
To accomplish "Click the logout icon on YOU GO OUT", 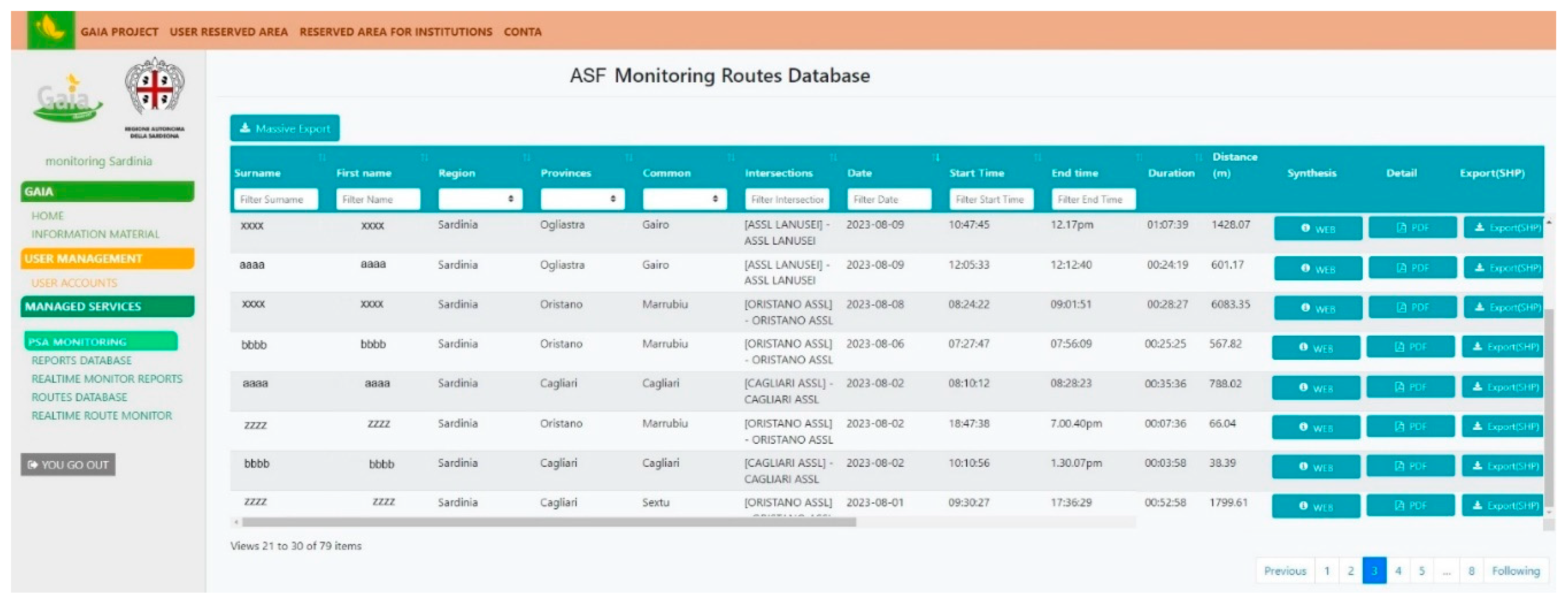I will [x=32, y=465].
